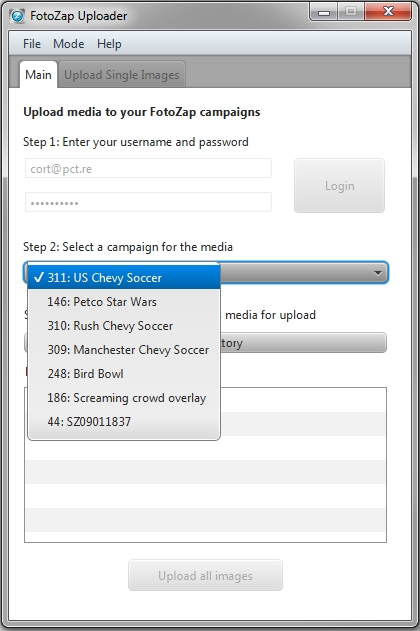Image resolution: width=420 pixels, height=631 pixels.
Task: Click the FotoZap app icon in title bar
Action: click(17, 16)
